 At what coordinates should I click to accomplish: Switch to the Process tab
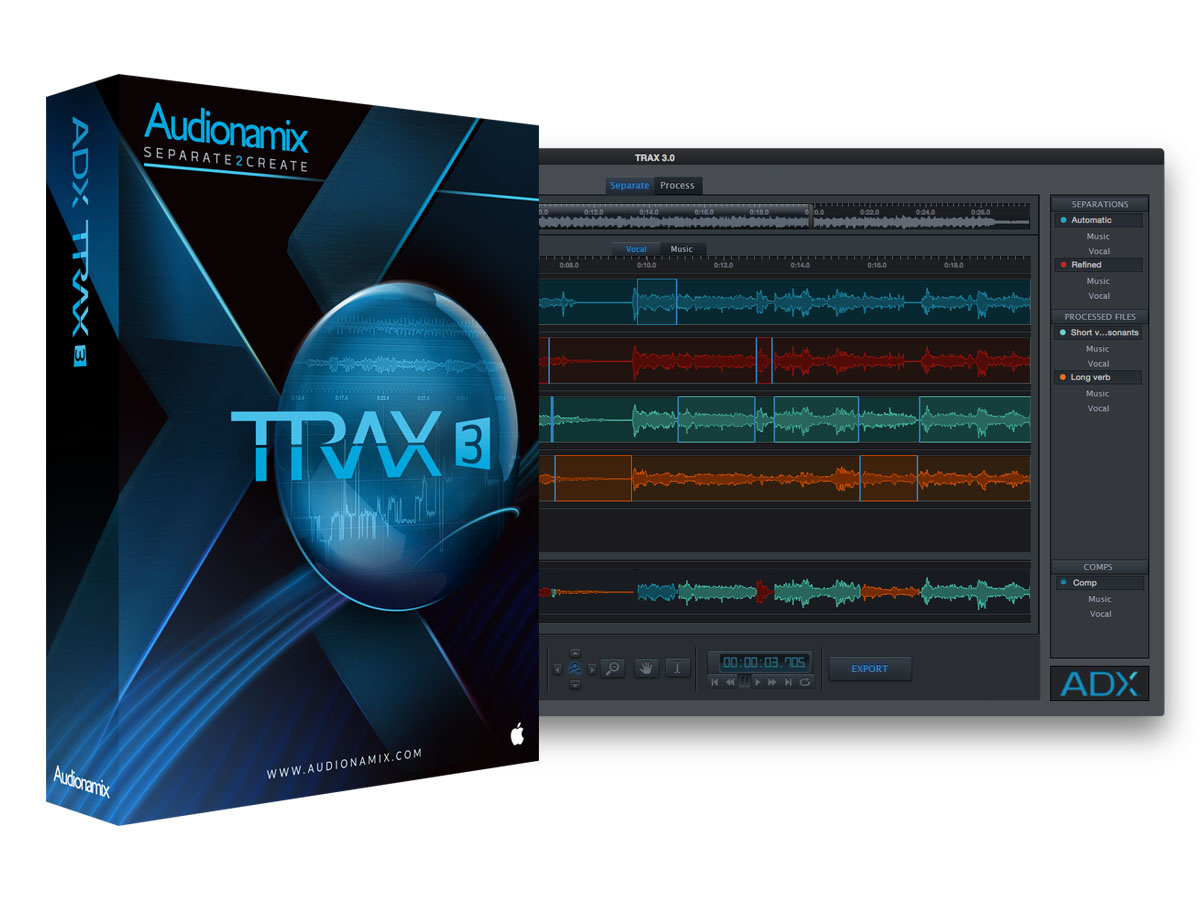click(677, 185)
